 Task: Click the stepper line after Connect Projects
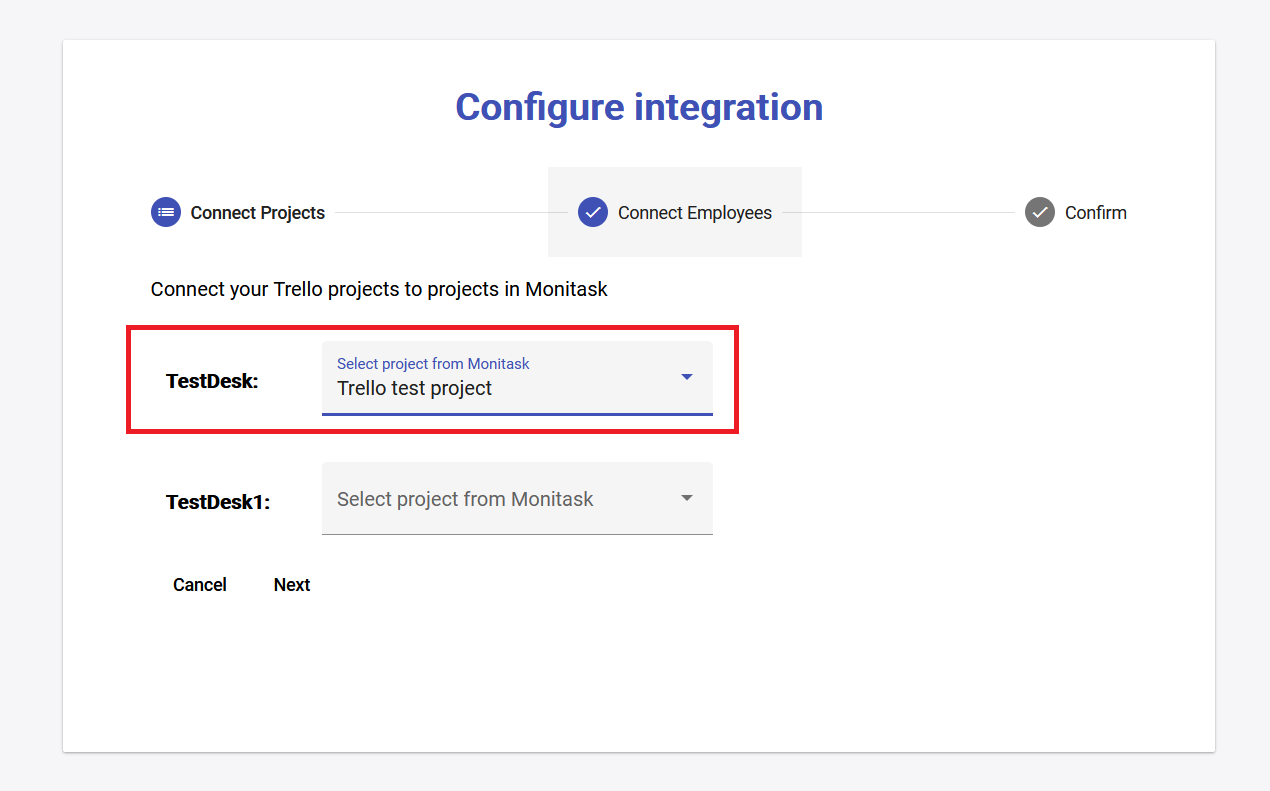(x=440, y=213)
